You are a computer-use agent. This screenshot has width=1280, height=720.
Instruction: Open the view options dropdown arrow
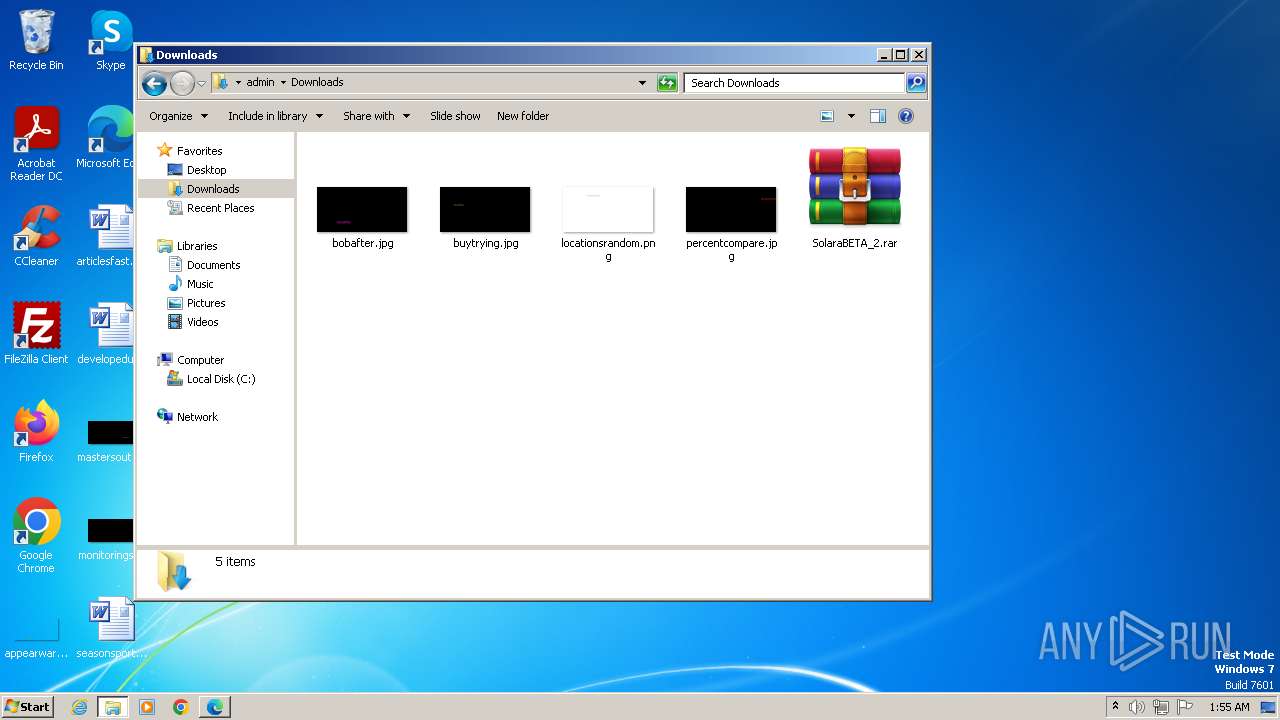pyautogui.click(x=851, y=116)
